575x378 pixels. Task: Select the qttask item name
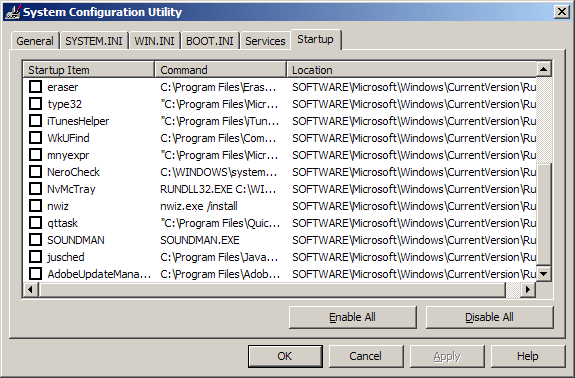coord(62,223)
